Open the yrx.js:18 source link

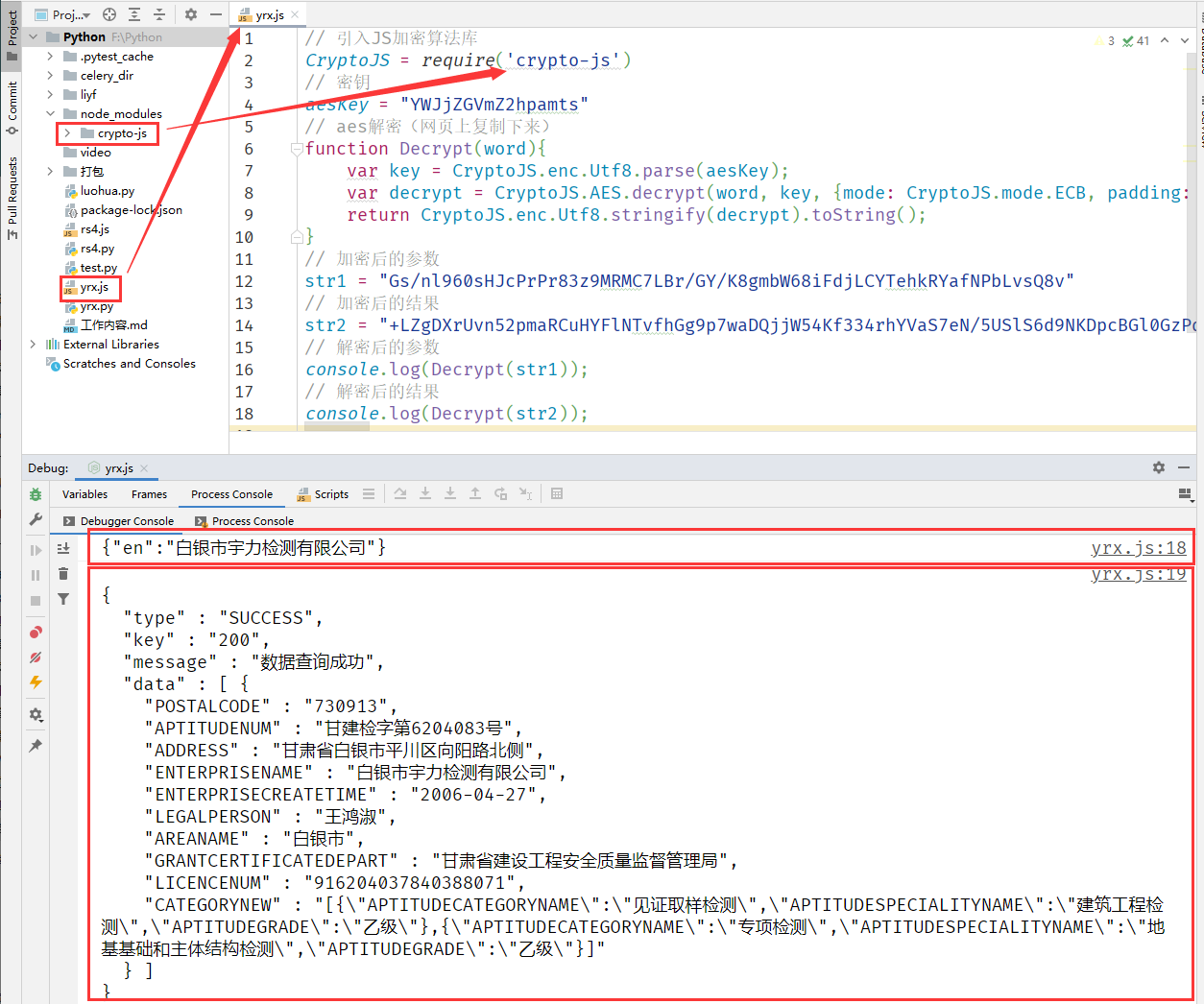tap(1138, 548)
